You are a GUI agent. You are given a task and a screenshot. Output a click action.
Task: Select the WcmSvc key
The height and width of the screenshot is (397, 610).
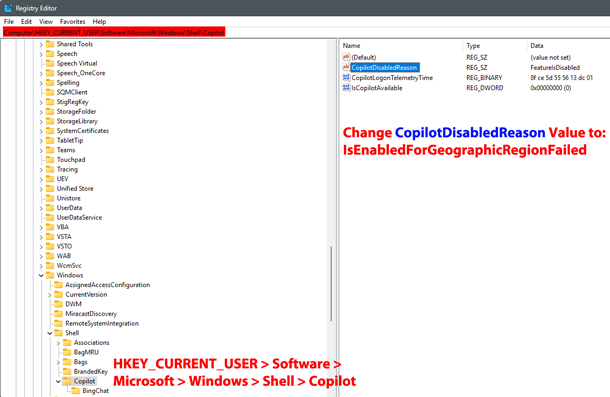click(x=69, y=265)
